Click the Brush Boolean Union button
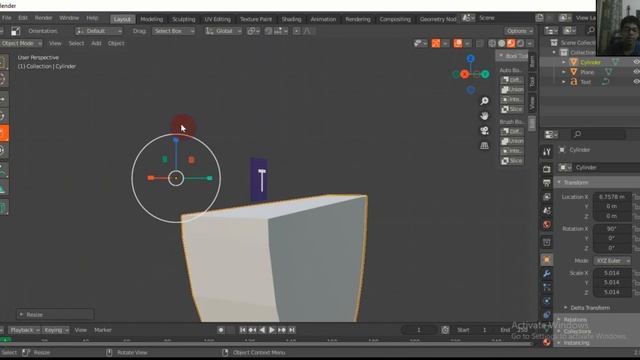Screen dimensions: 640x360 point(512,141)
